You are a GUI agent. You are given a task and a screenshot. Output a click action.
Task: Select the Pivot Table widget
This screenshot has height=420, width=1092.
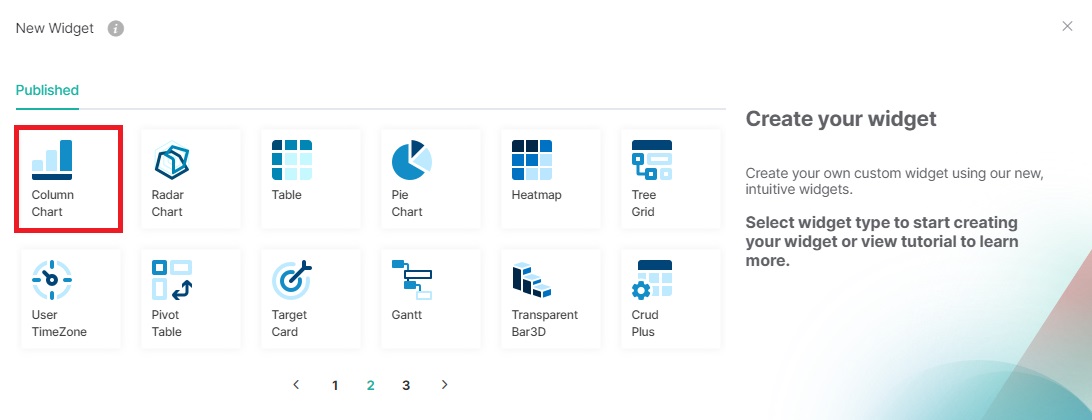pyautogui.click(x=190, y=298)
